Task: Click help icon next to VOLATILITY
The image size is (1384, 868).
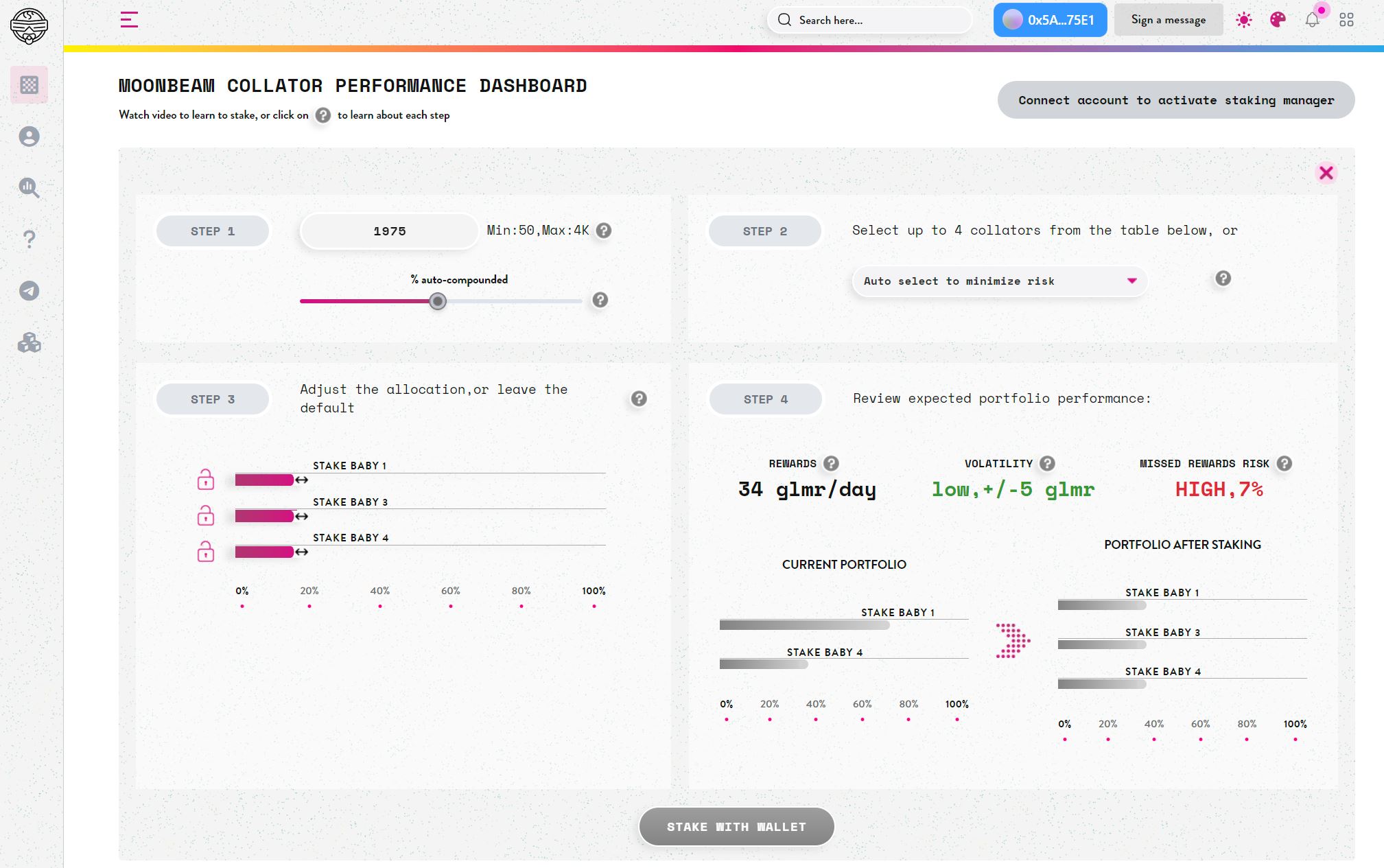Action: click(x=1047, y=463)
